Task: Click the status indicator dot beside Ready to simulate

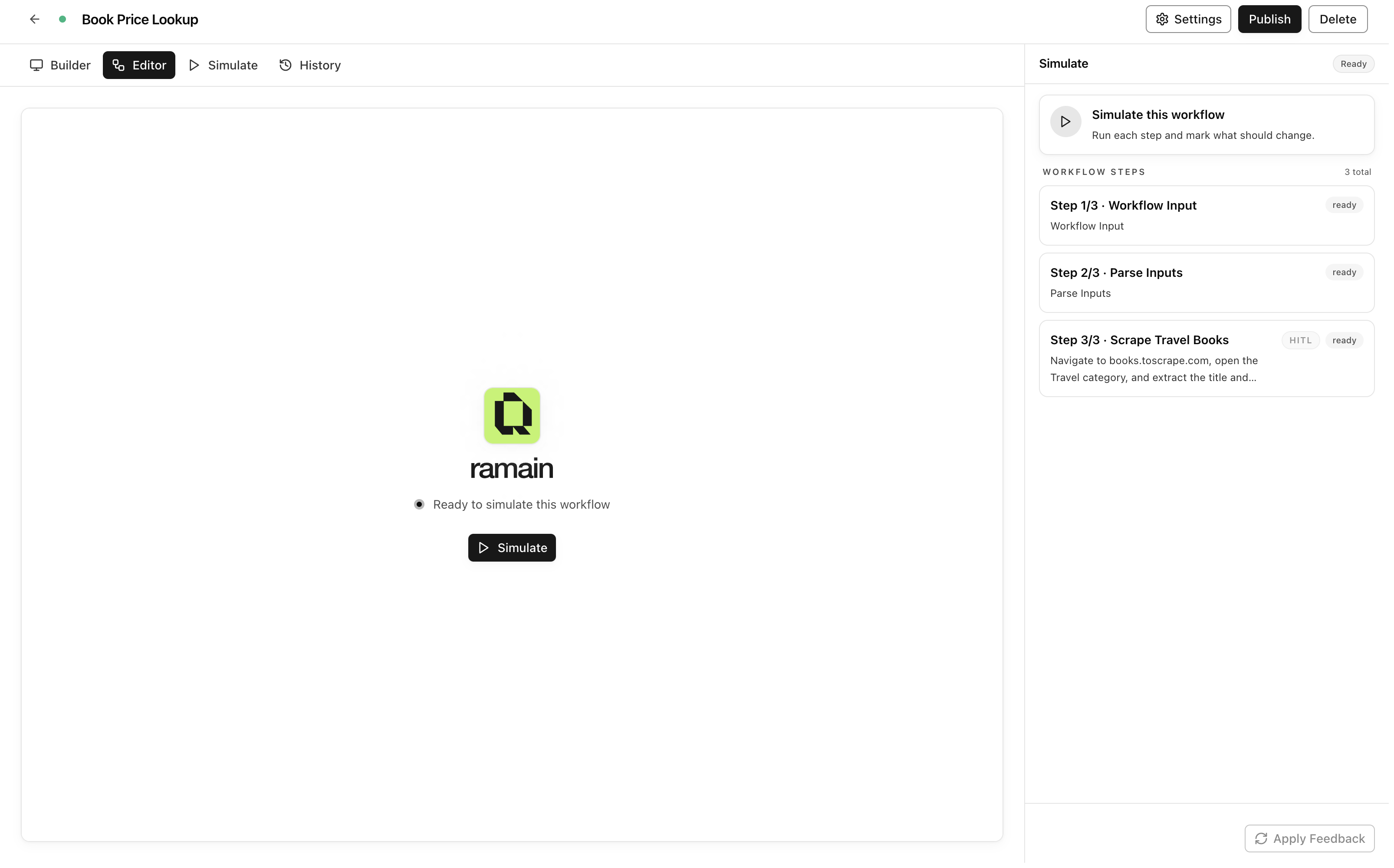Action: [x=421, y=506]
